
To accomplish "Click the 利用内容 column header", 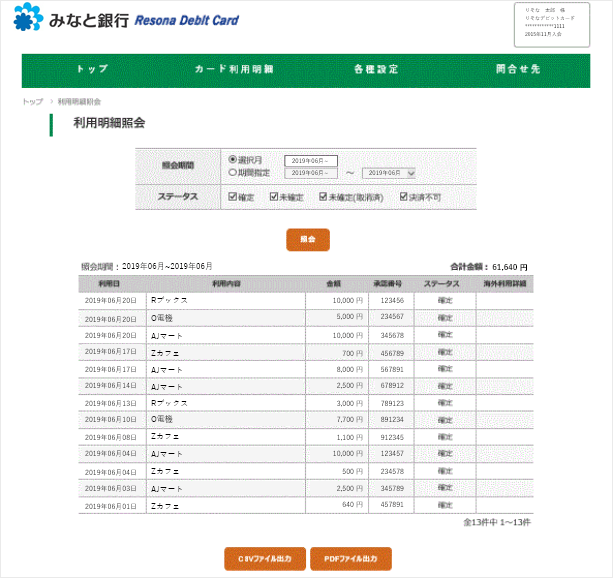I will tap(226, 284).
